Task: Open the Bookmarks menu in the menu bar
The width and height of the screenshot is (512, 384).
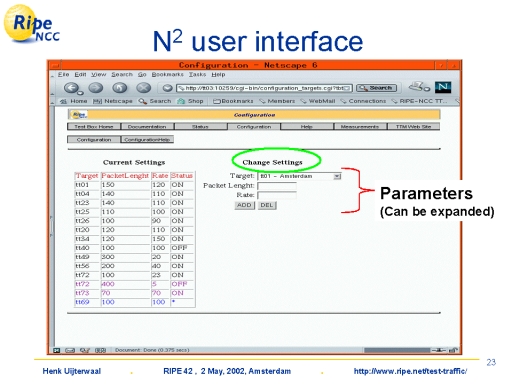Action: pyautogui.click(x=167, y=74)
